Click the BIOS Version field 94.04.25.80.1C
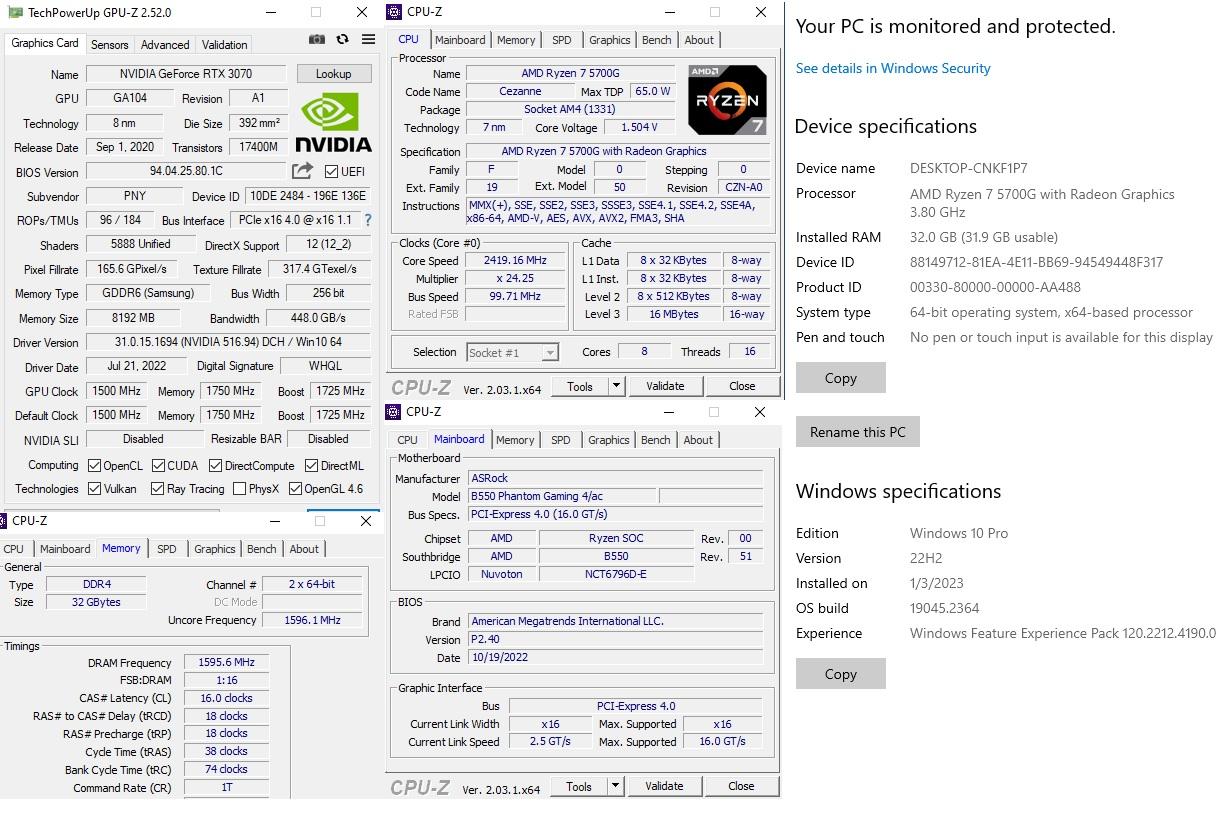This screenshot has width=1230, height=817. [186, 171]
